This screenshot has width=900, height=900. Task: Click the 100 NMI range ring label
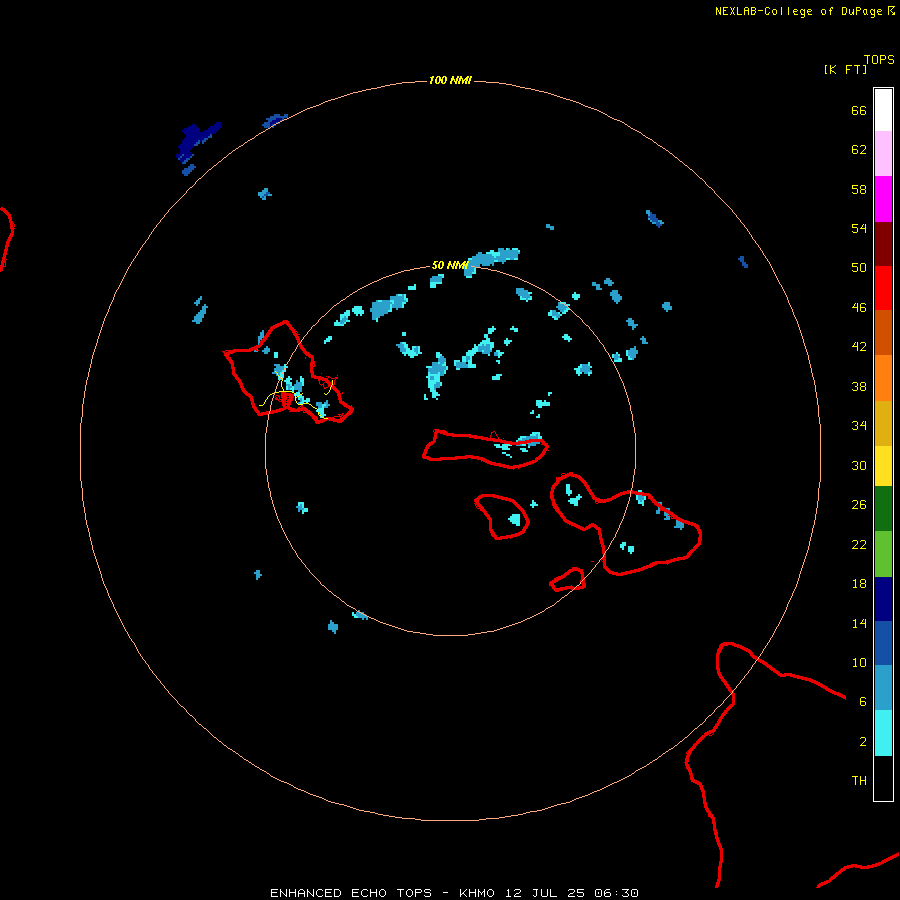[x=450, y=80]
